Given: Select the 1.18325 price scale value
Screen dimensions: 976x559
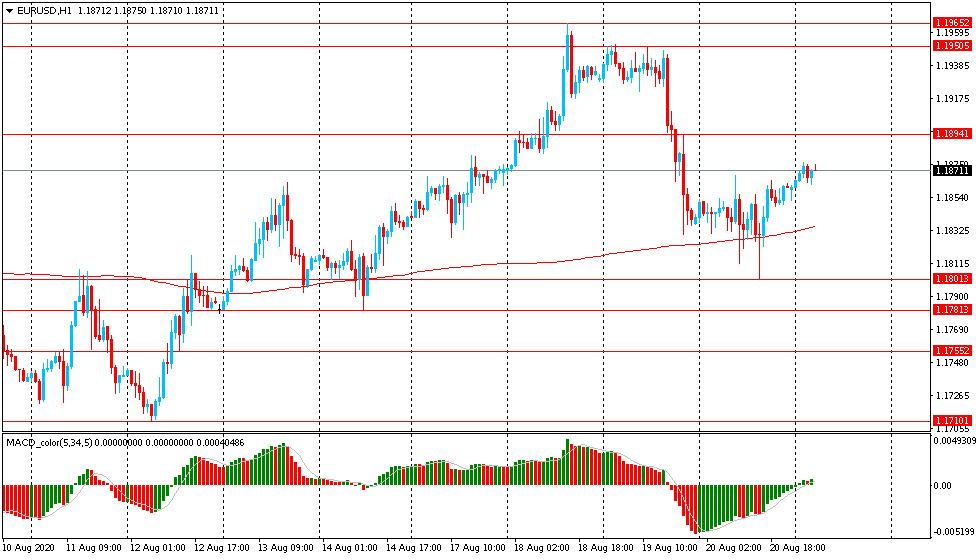Looking at the screenshot, I should 953,231.
